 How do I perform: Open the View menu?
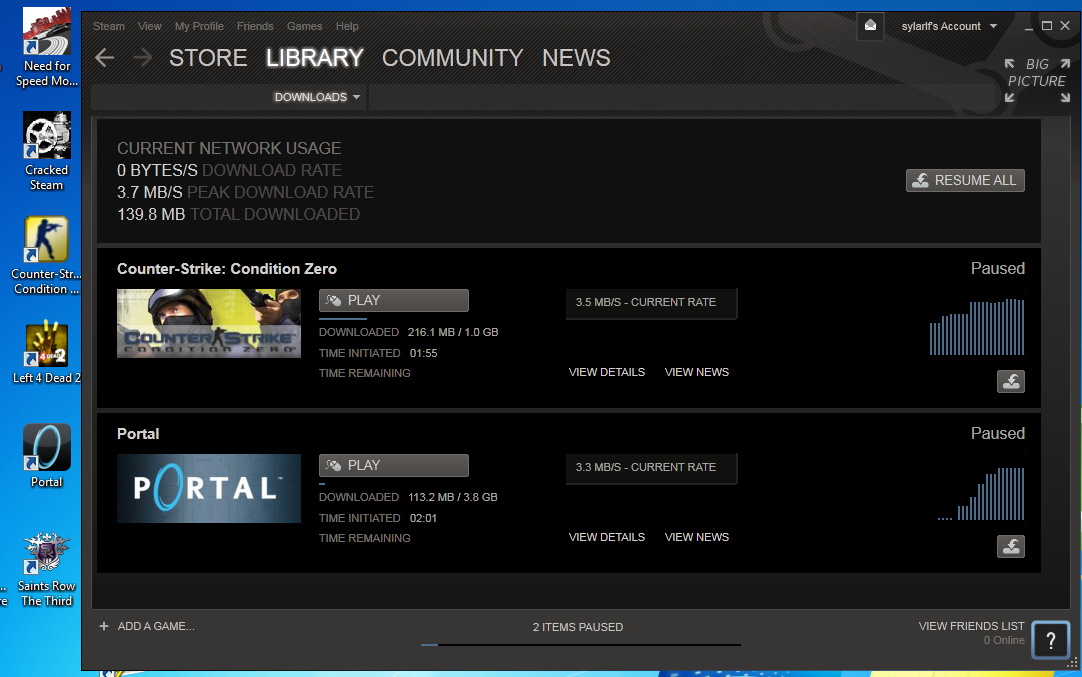pyautogui.click(x=150, y=26)
